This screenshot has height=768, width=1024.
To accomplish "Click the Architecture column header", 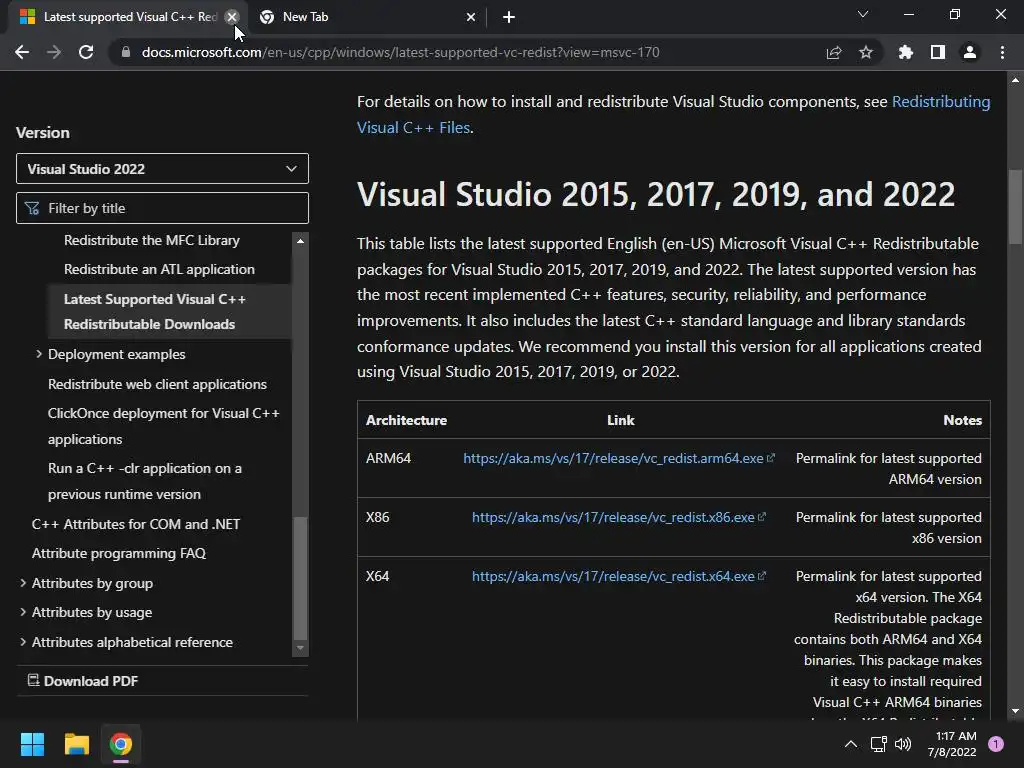I will [x=406, y=421].
